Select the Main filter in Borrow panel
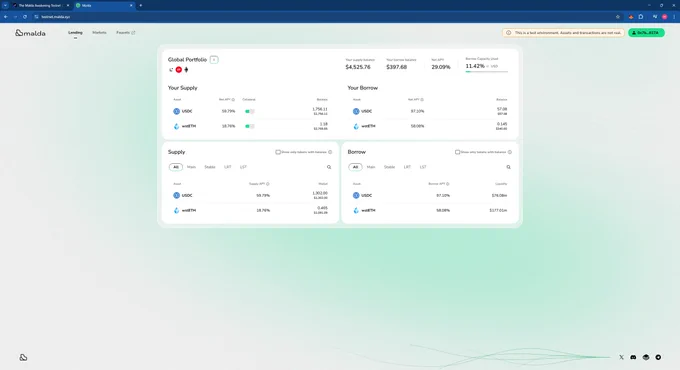Image resolution: width=680 pixels, height=370 pixels. pyautogui.click(x=371, y=167)
